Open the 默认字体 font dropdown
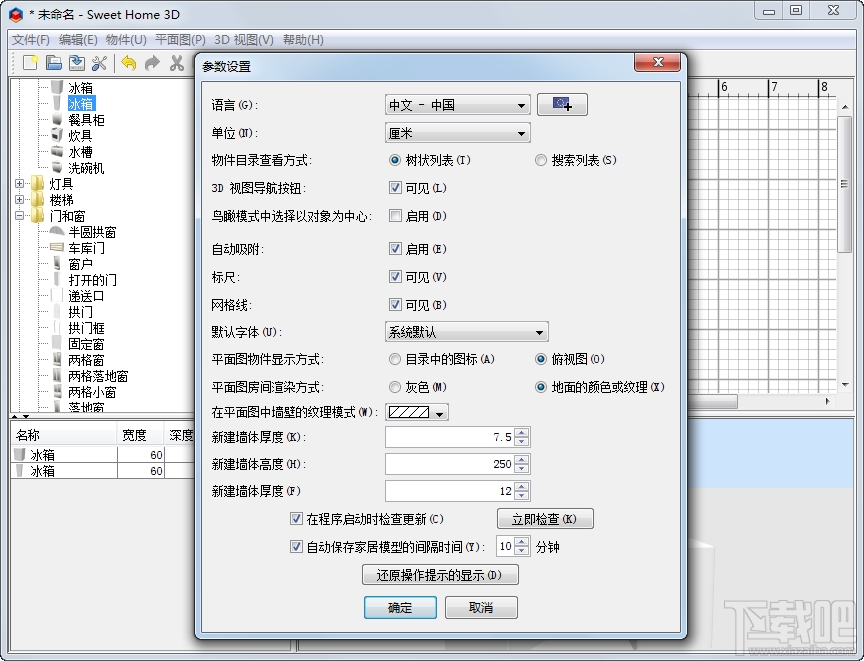 click(x=466, y=332)
